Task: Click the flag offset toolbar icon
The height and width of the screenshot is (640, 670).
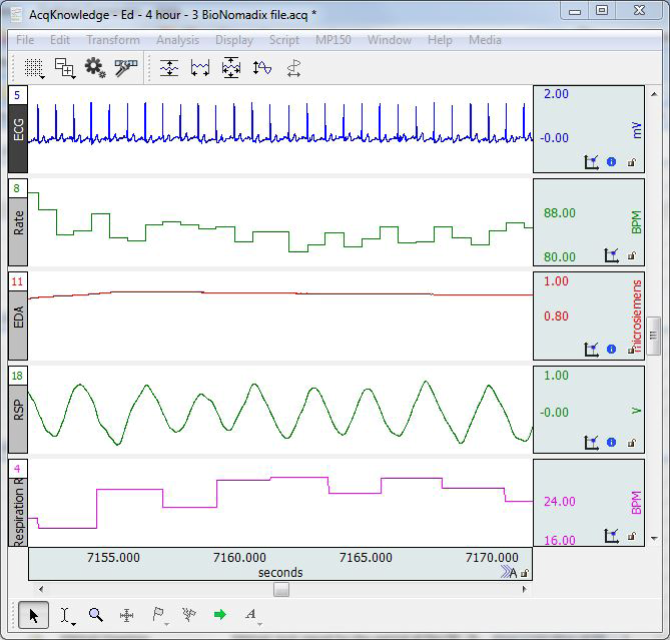Action: click(294, 68)
